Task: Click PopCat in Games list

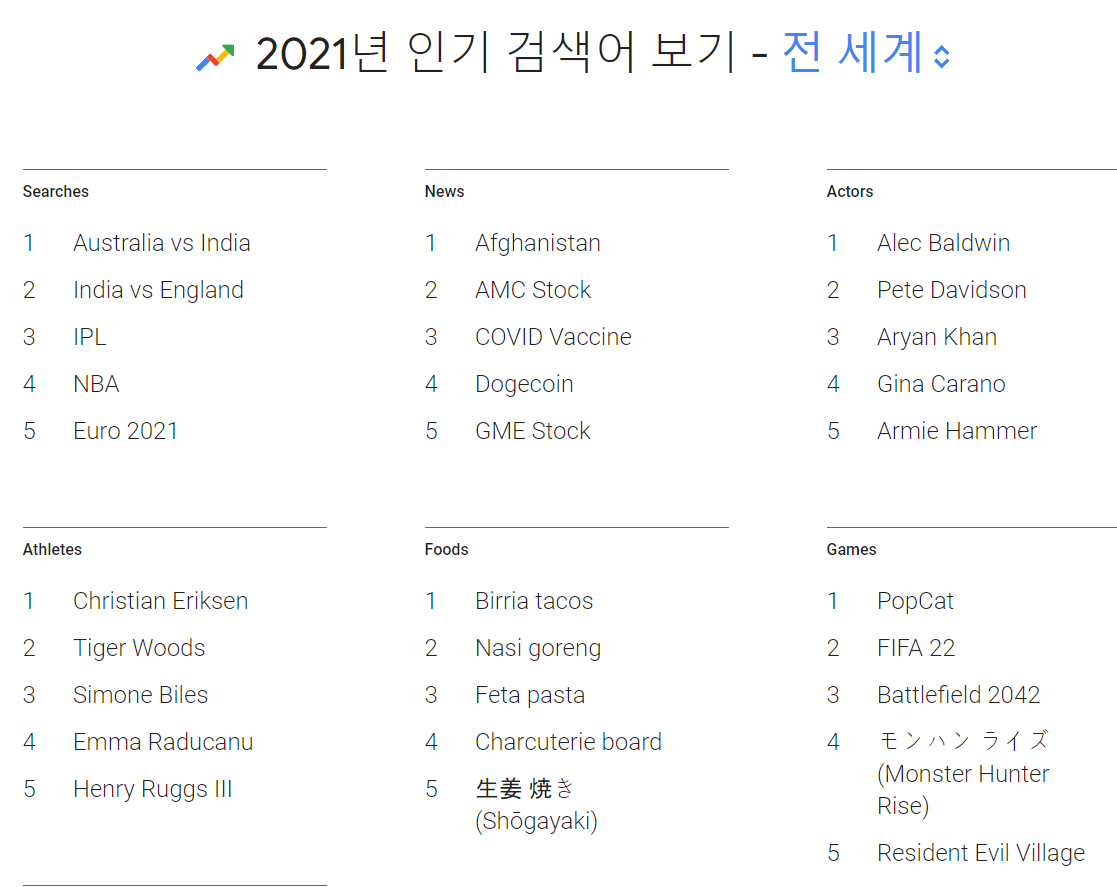Action: point(915,601)
